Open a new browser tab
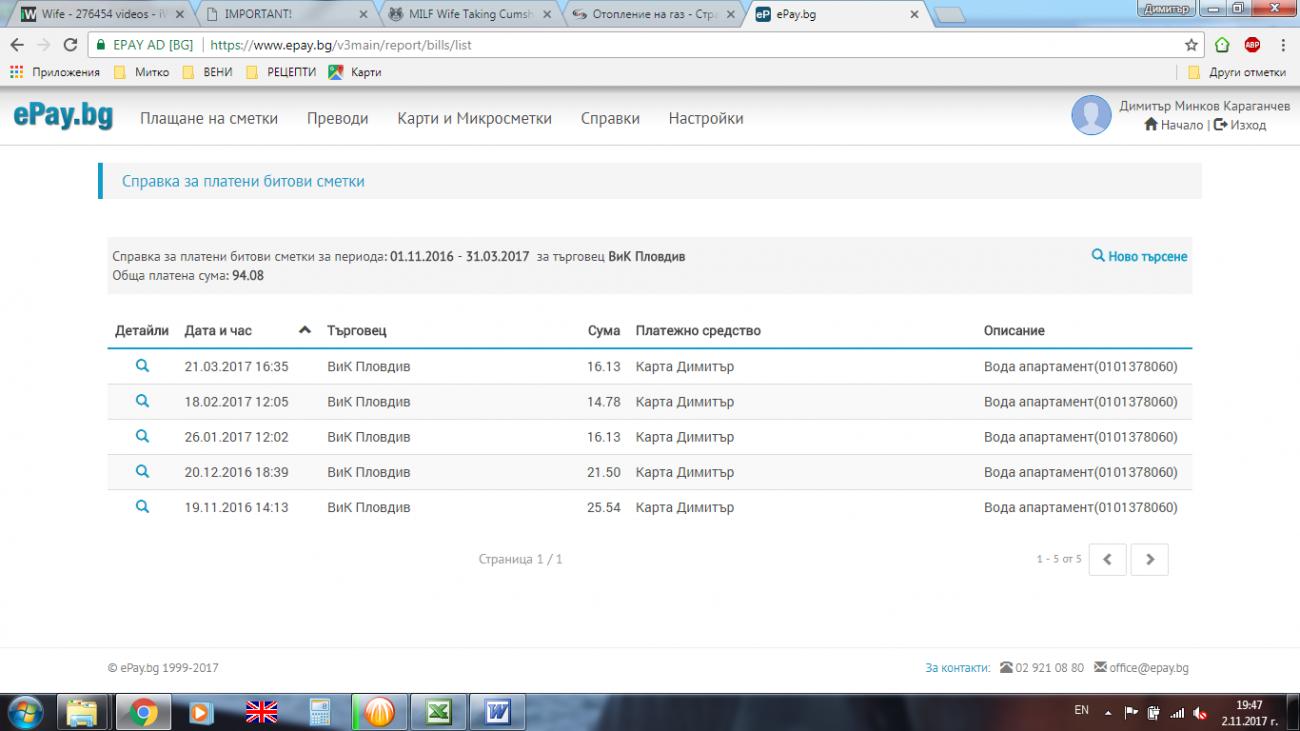This screenshot has width=1300, height=731. click(x=949, y=15)
